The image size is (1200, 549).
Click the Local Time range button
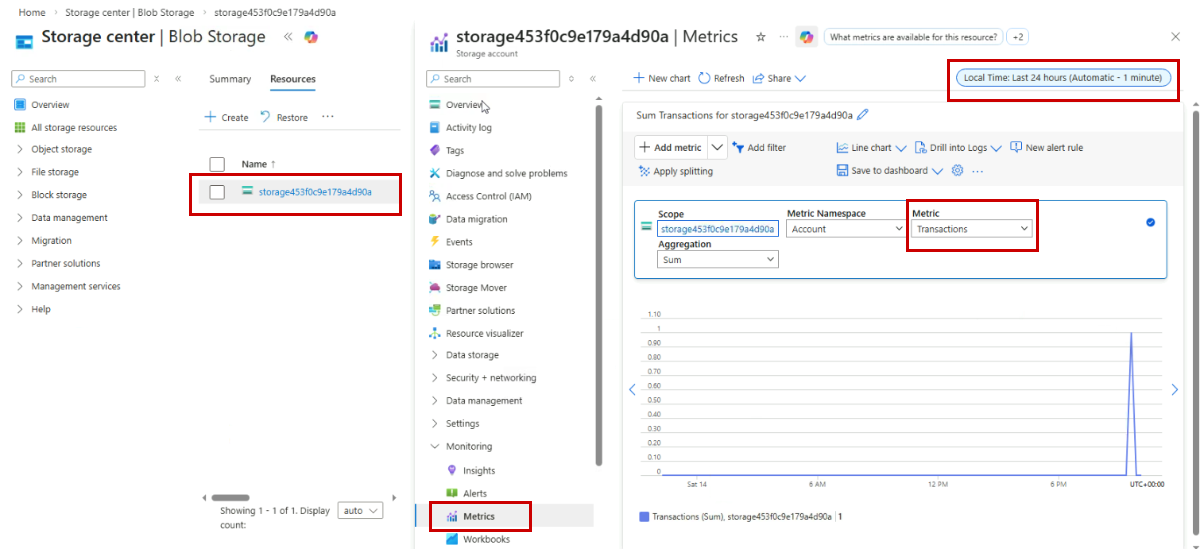[1063, 78]
